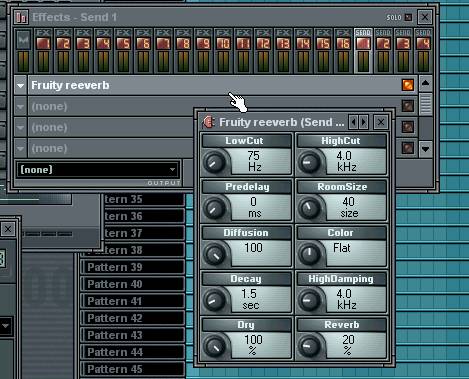
Task: Select Send track 4
Action: pyautogui.click(x=423, y=51)
